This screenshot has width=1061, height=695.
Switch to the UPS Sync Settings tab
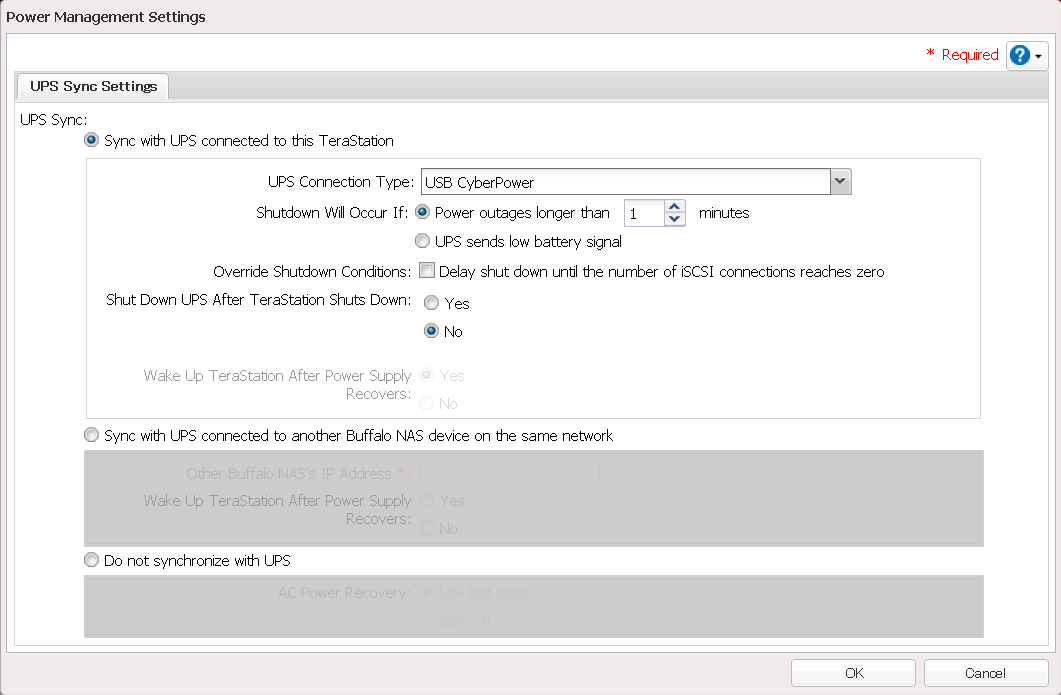click(x=93, y=86)
